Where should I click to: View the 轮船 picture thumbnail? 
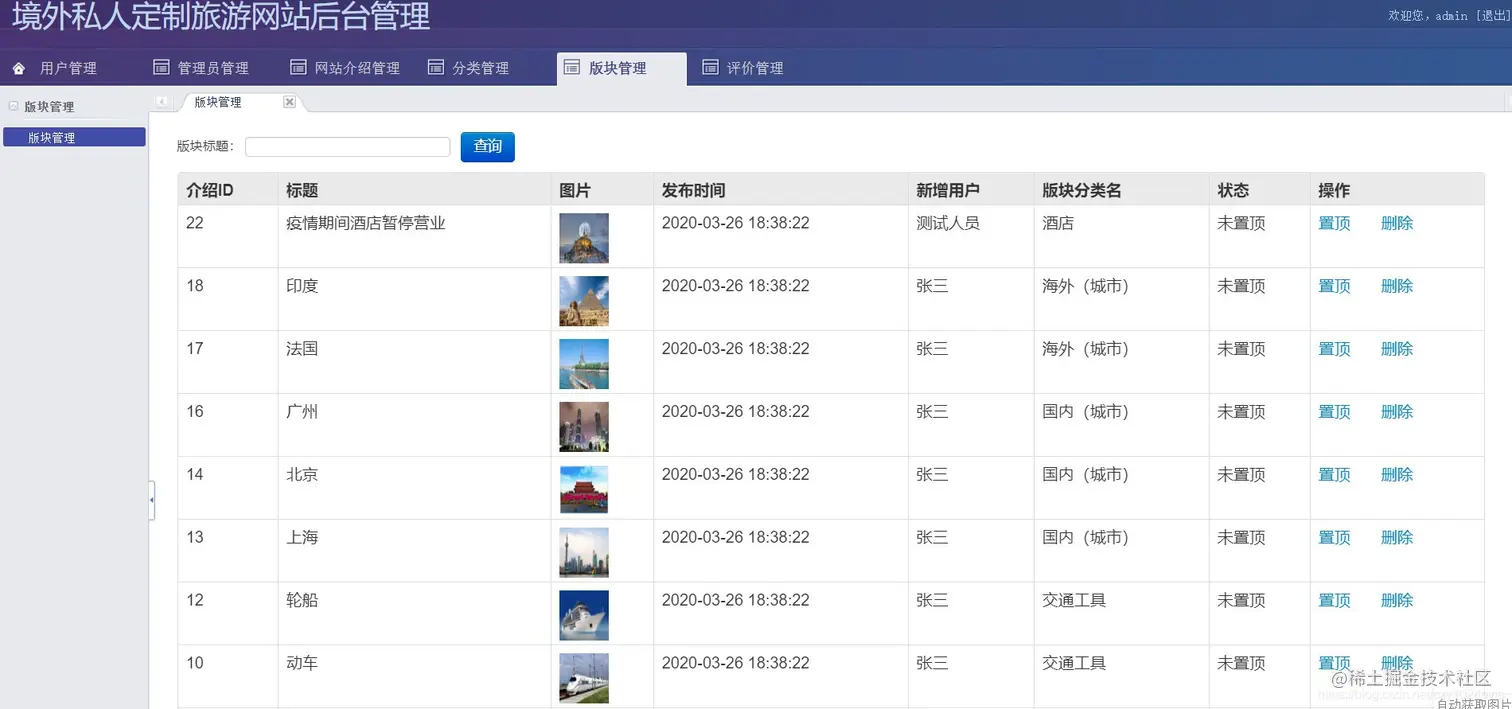584,613
